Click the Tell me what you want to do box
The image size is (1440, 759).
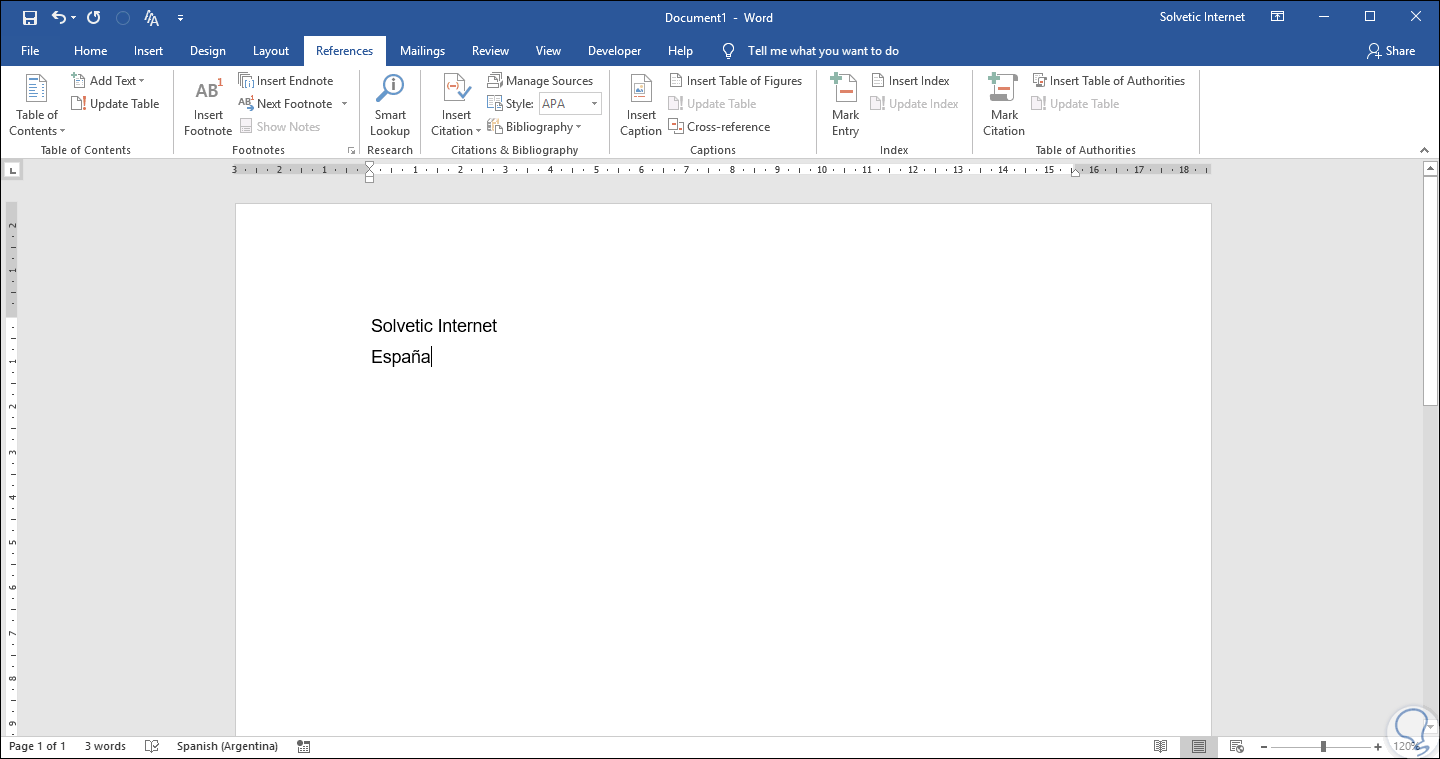(823, 51)
